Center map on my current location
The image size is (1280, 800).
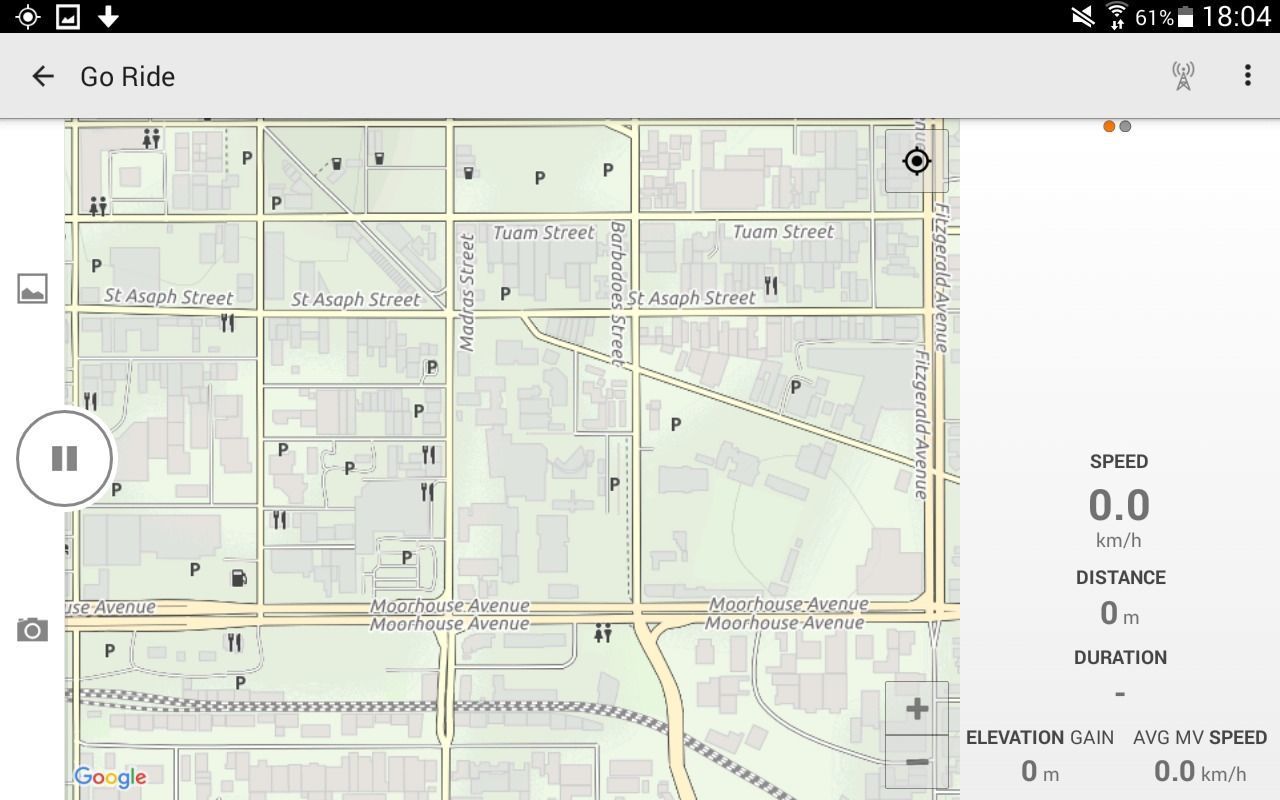[x=916, y=161]
